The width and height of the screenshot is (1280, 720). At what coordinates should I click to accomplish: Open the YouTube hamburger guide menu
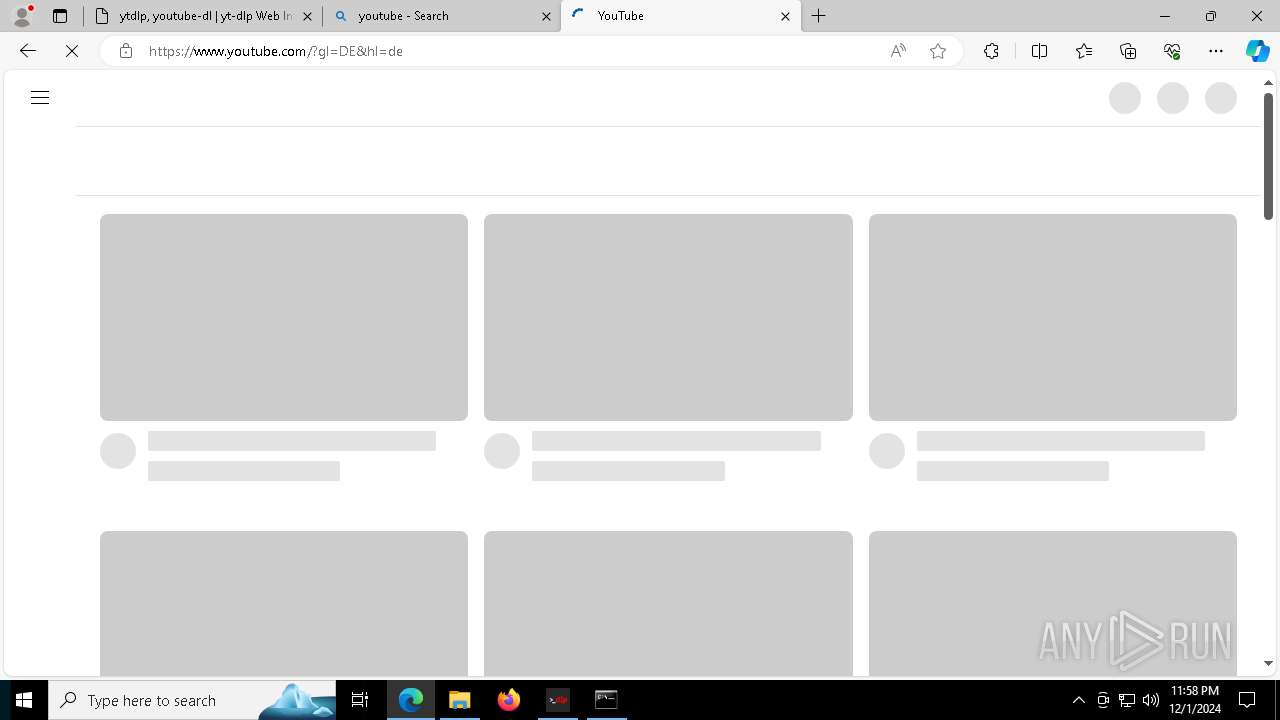pos(40,97)
